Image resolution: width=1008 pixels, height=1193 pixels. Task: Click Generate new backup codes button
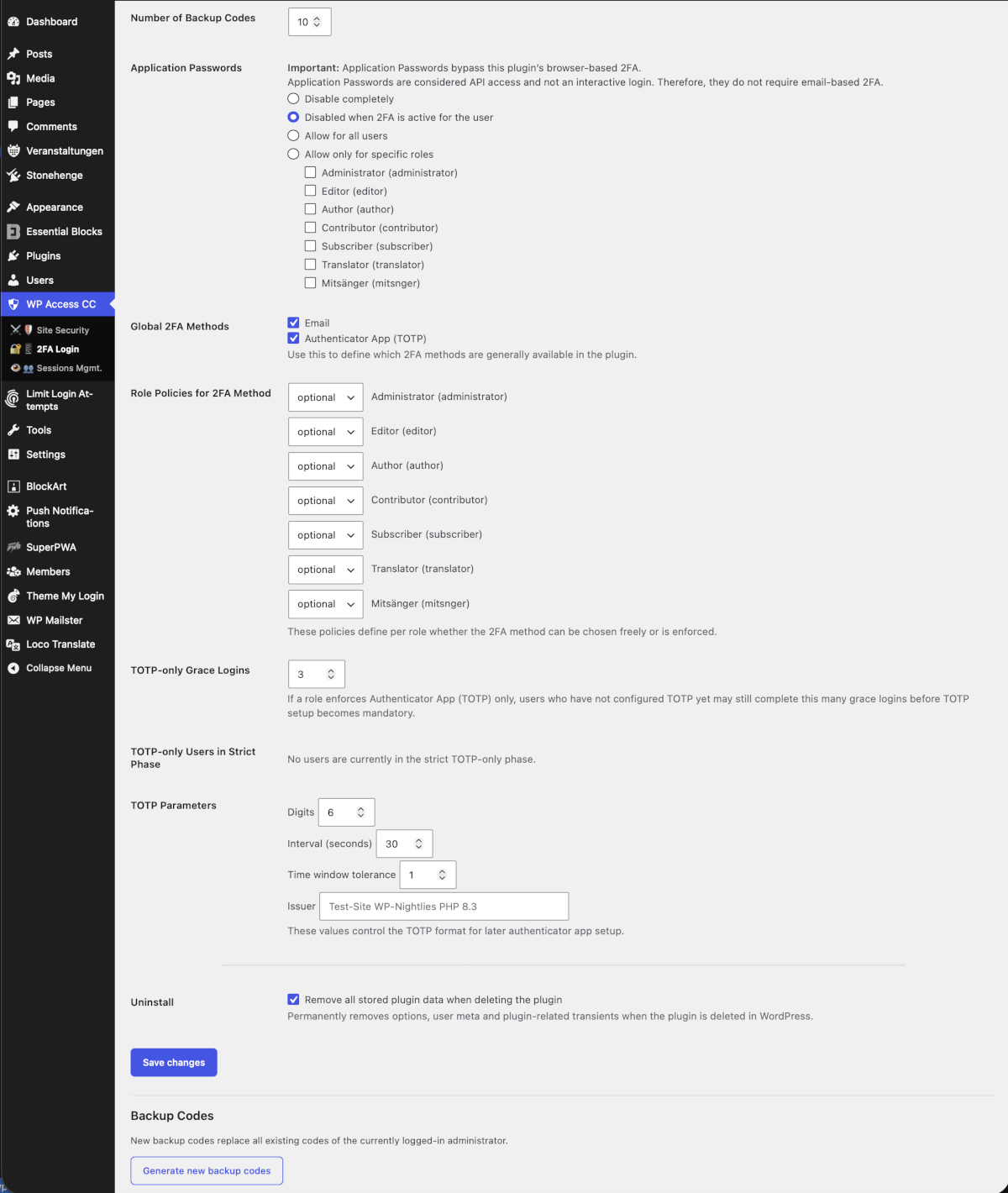(x=207, y=1170)
